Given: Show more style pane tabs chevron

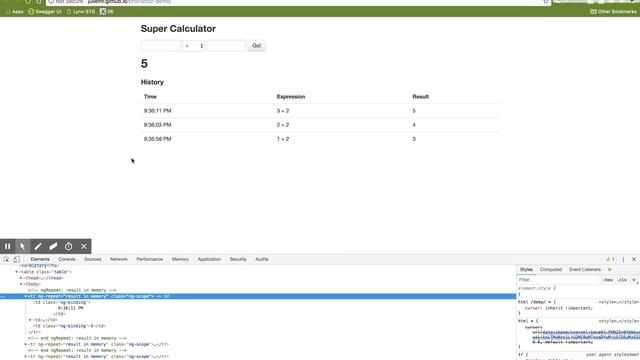Looking at the screenshot, I should [610, 269].
